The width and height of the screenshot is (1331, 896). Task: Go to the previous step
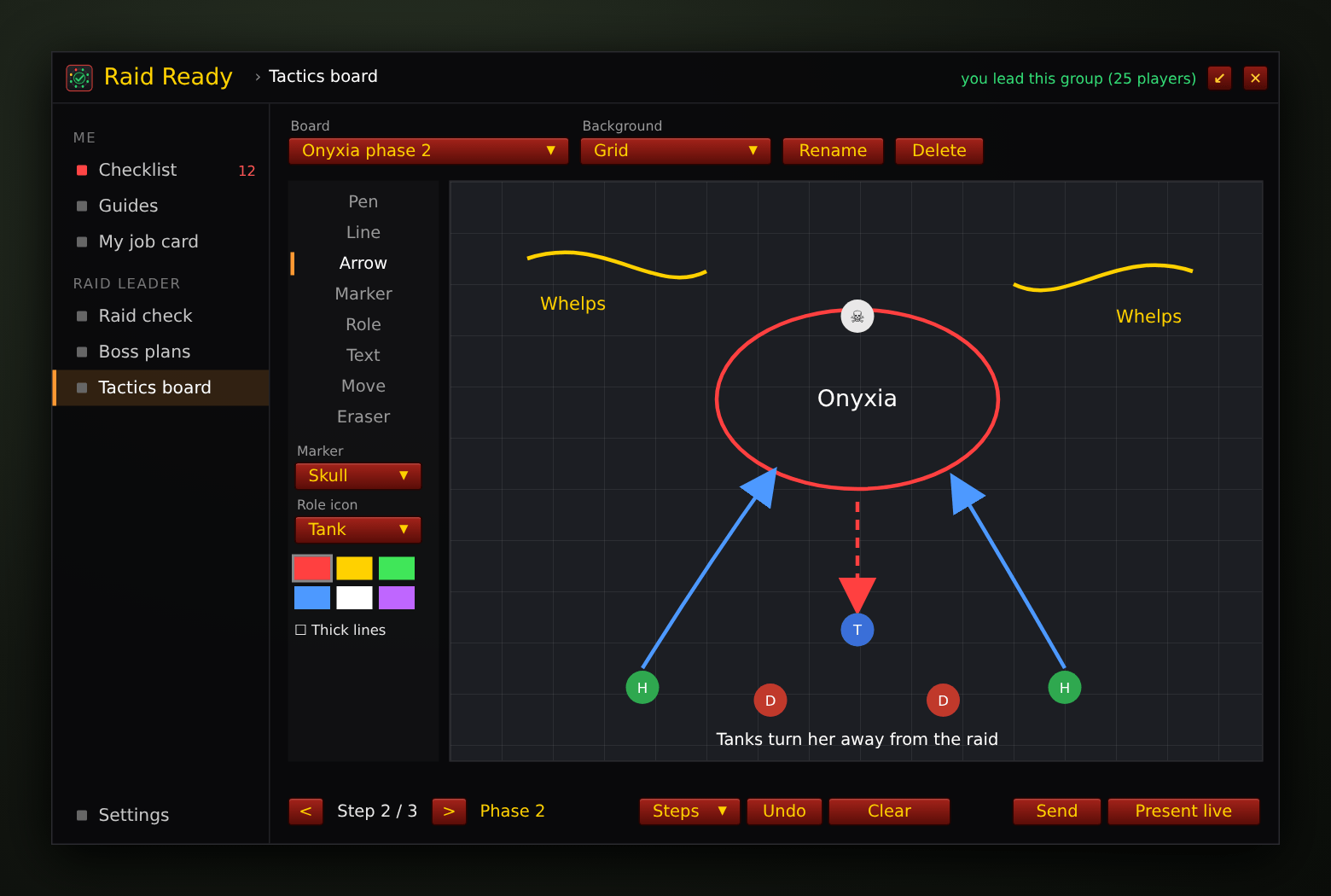(305, 811)
